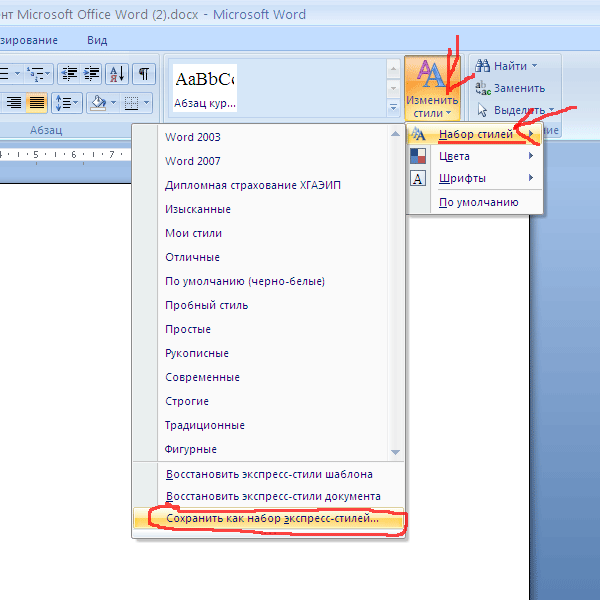Click the Изменить стили button

click(x=432, y=88)
